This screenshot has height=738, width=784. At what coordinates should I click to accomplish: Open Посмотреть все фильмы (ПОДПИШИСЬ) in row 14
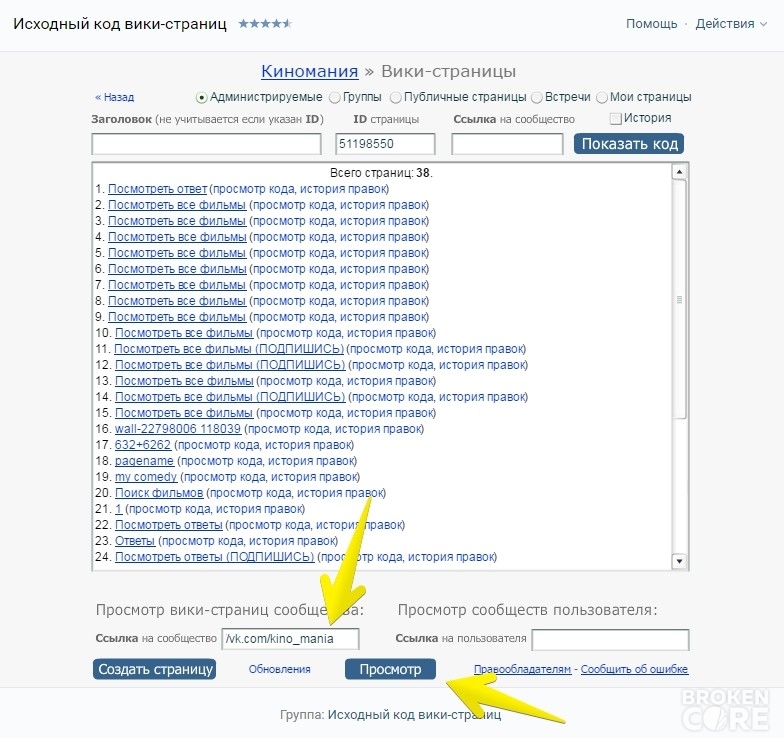tap(230, 397)
